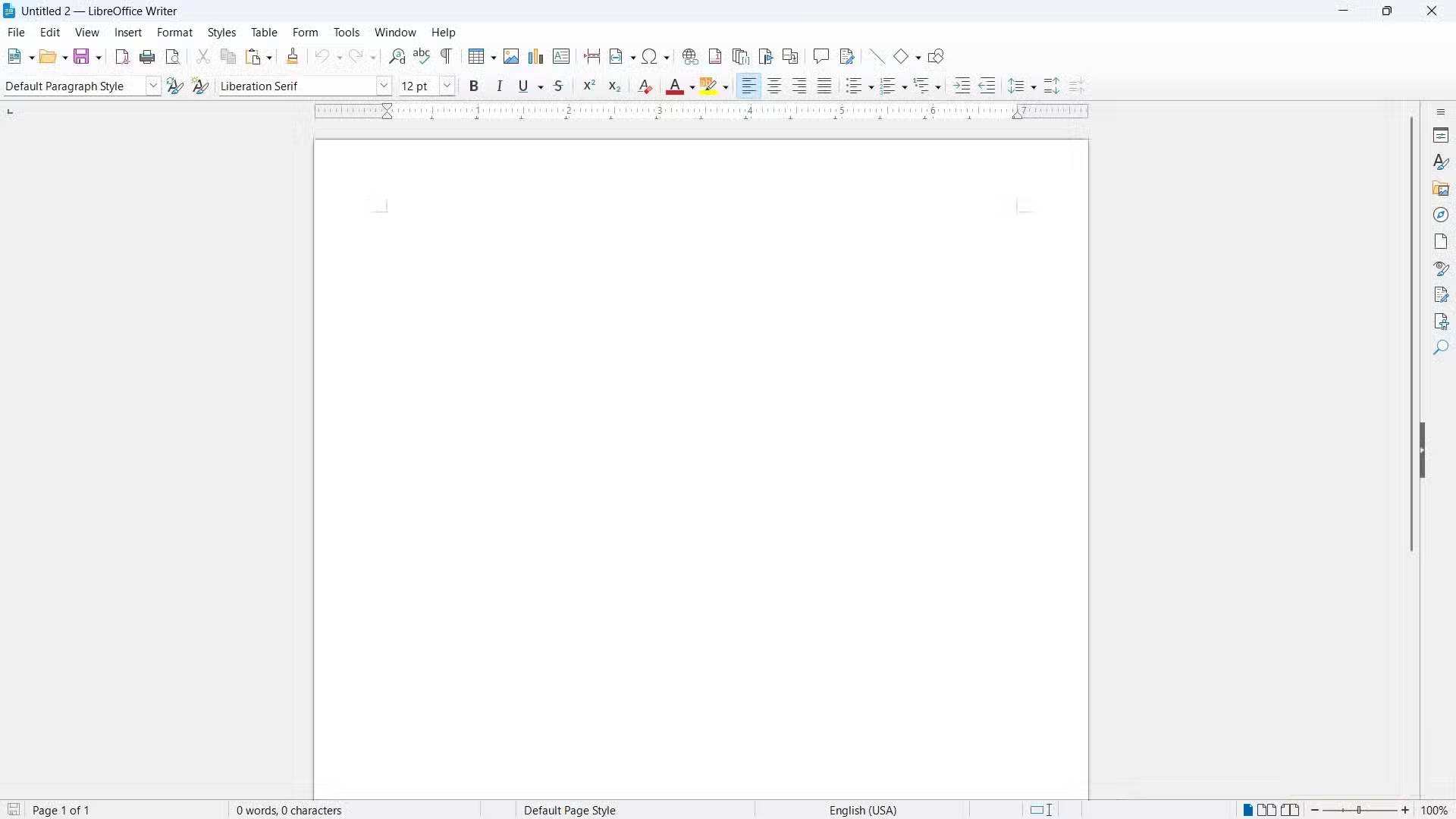Toggle bold formatting
Screen dimensions: 1456x819
tap(475, 86)
